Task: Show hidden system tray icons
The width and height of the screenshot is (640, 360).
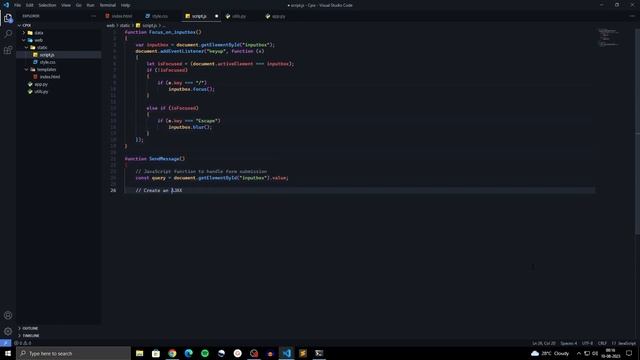Action: (578, 353)
